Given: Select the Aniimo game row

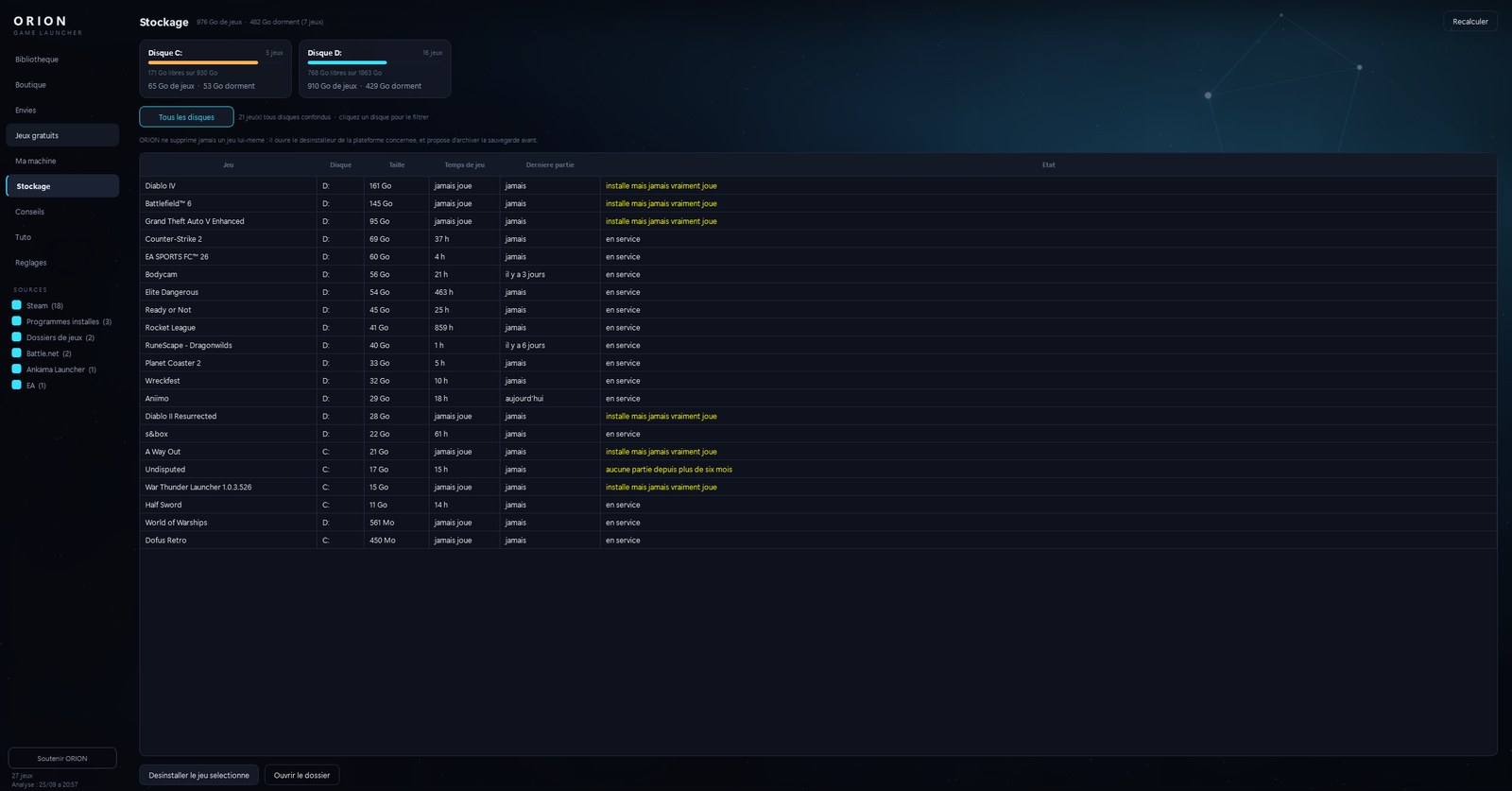Looking at the screenshot, I should pos(818,399).
